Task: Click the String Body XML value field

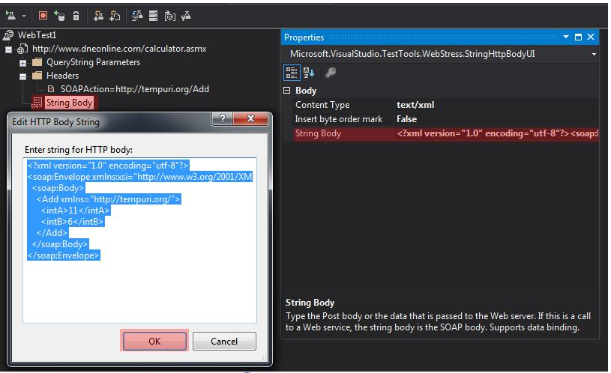Action: tap(497, 133)
